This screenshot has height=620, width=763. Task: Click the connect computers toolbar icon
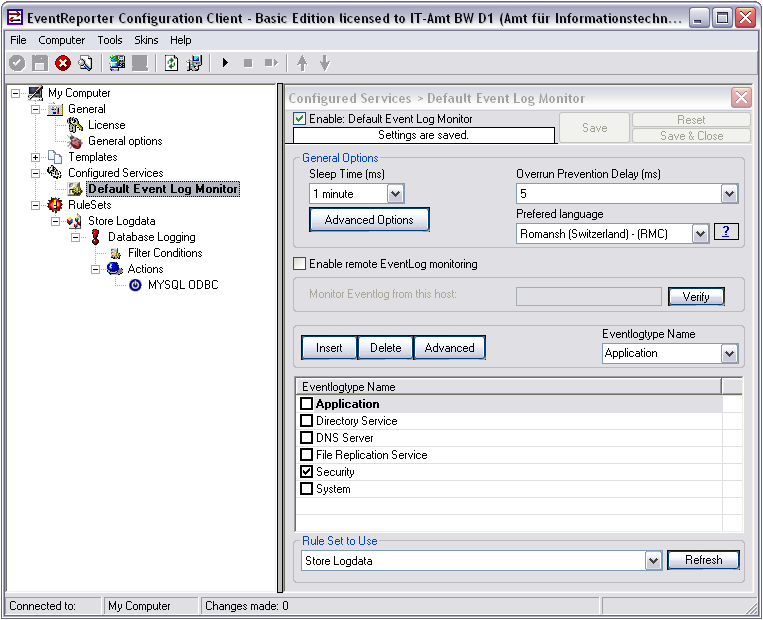tap(117, 63)
